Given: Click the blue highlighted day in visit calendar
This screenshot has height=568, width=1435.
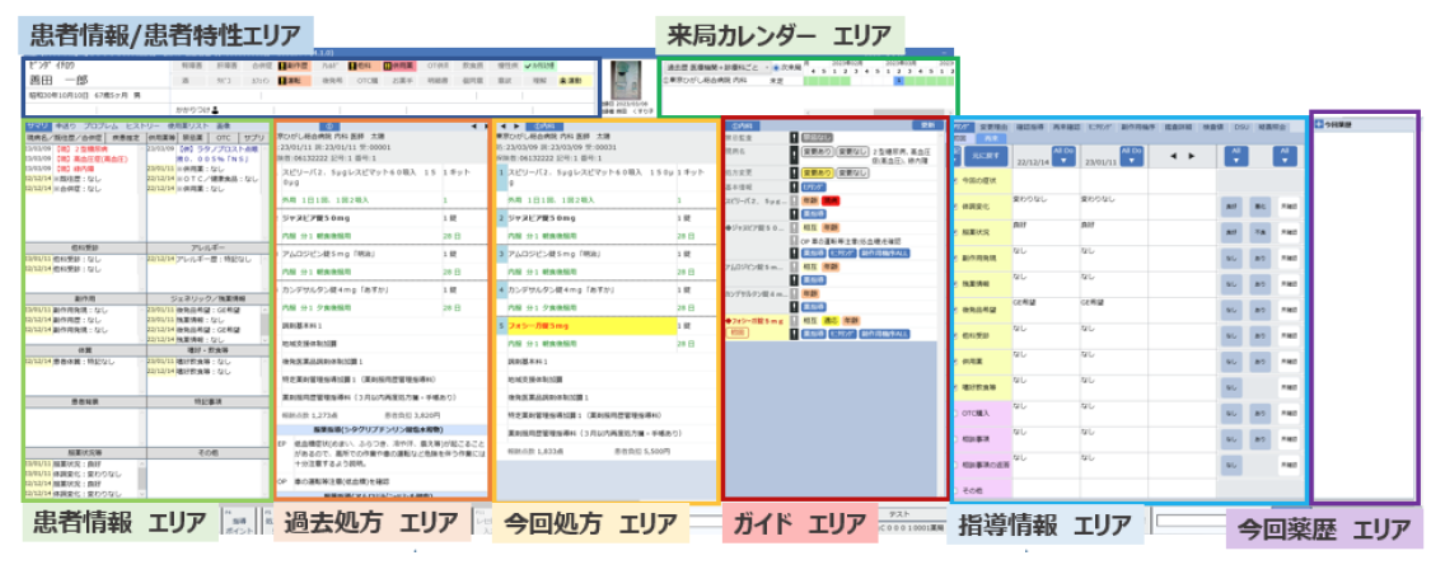Looking at the screenshot, I should (x=899, y=81).
